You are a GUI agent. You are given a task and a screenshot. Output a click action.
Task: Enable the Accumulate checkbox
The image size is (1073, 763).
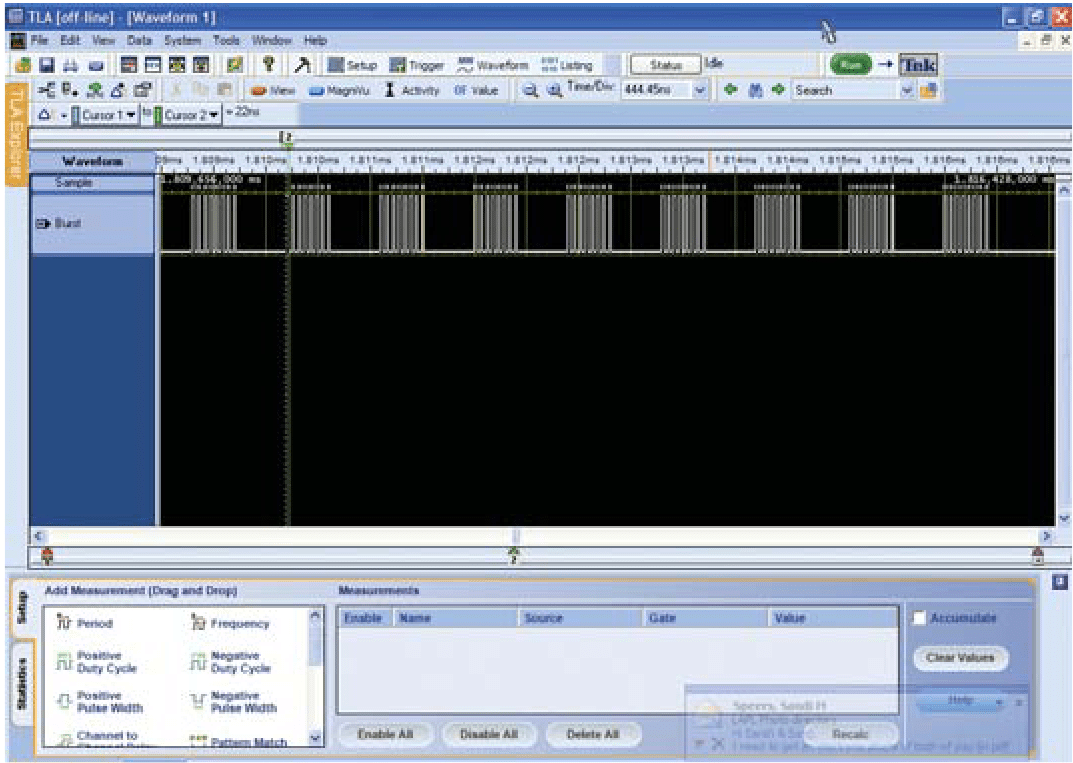(x=918, y=618)
